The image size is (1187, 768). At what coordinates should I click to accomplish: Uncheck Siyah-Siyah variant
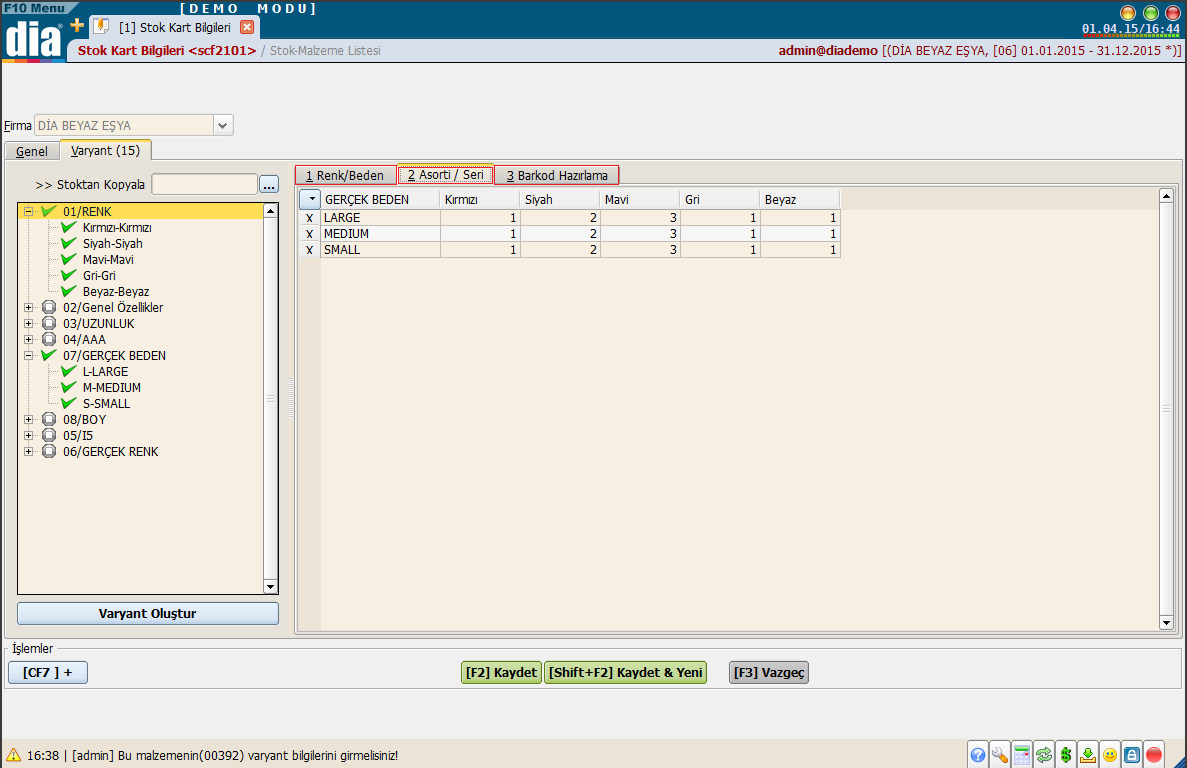[x=69, y=243]
